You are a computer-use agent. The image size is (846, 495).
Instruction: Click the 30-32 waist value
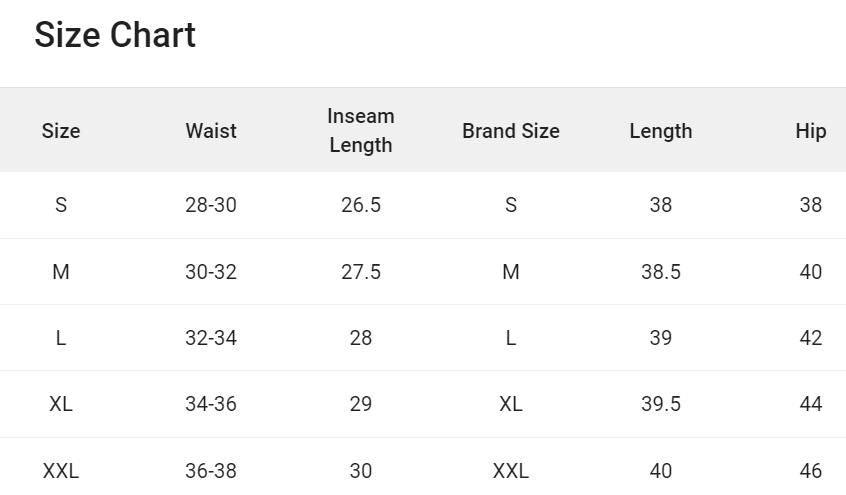click(211, 272)
